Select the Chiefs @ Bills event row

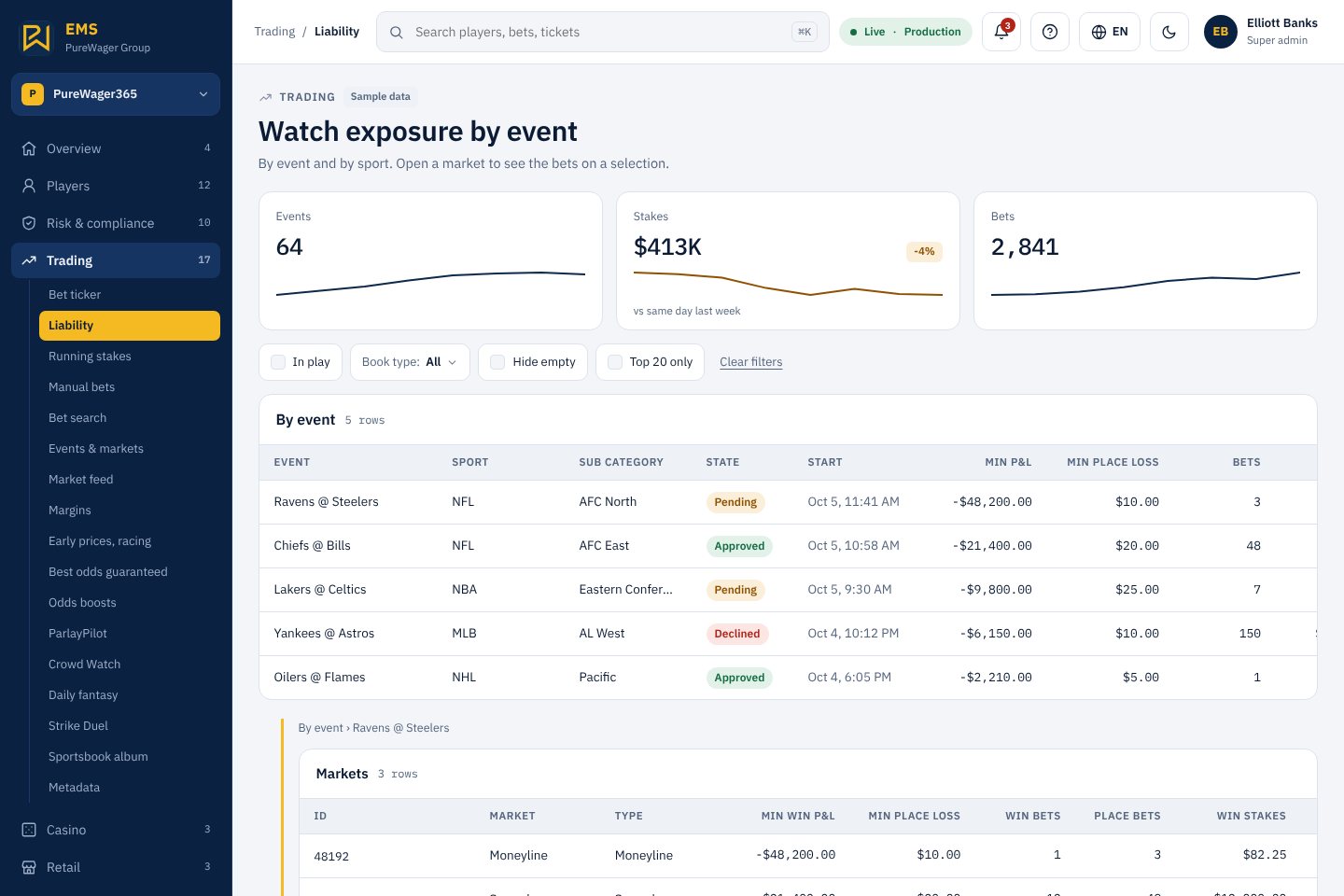click(x=788, y=546)
